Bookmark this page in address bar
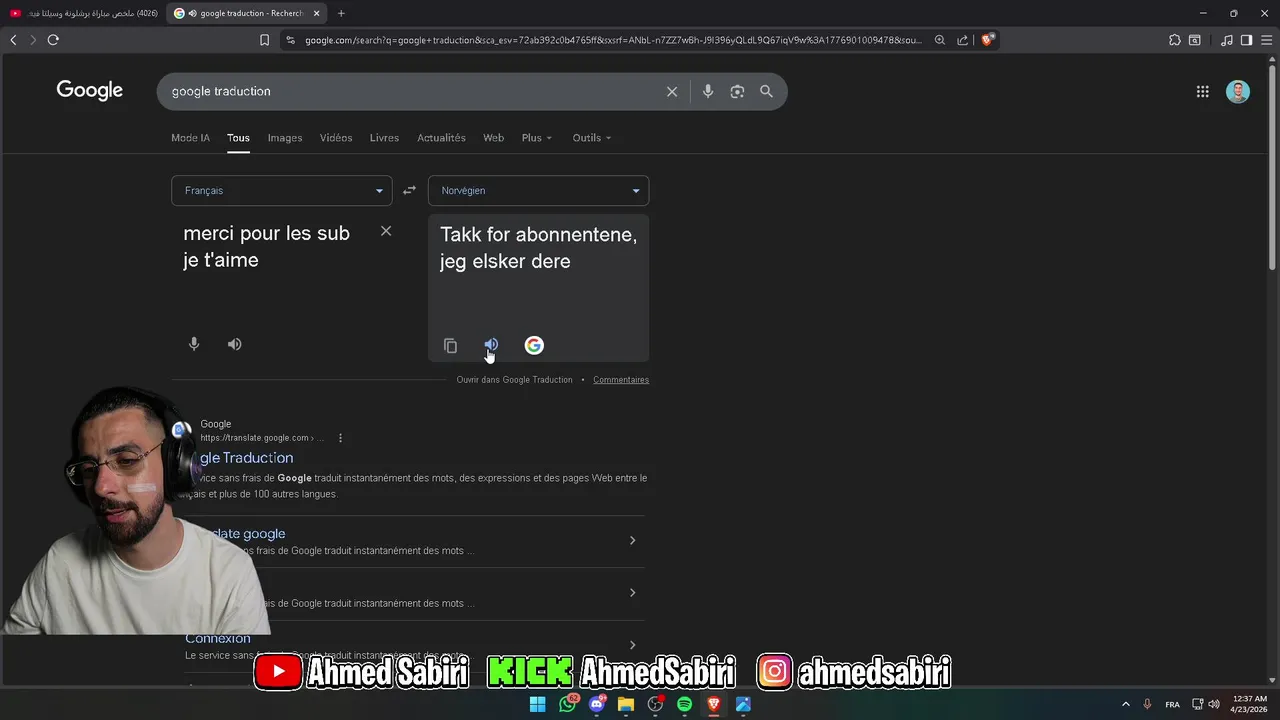 tap(264, 40)
